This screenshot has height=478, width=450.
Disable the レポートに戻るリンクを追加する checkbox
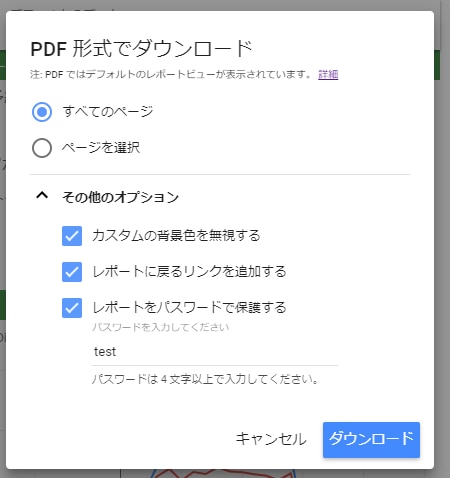tap(72, 272)
